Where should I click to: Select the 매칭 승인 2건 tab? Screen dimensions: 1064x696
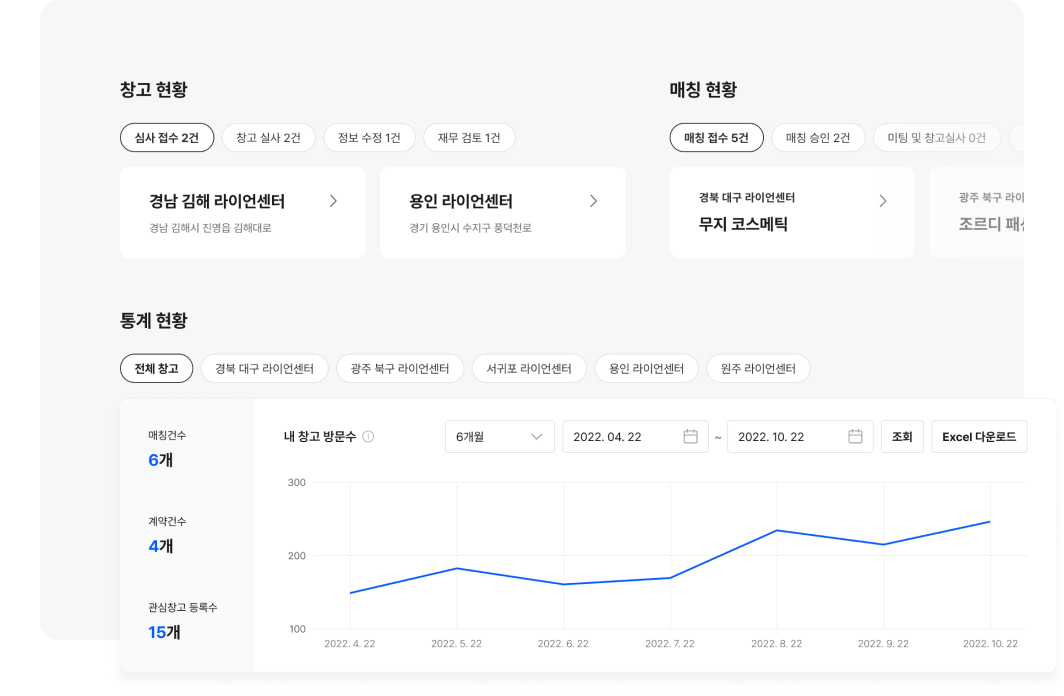pos(818,138)
